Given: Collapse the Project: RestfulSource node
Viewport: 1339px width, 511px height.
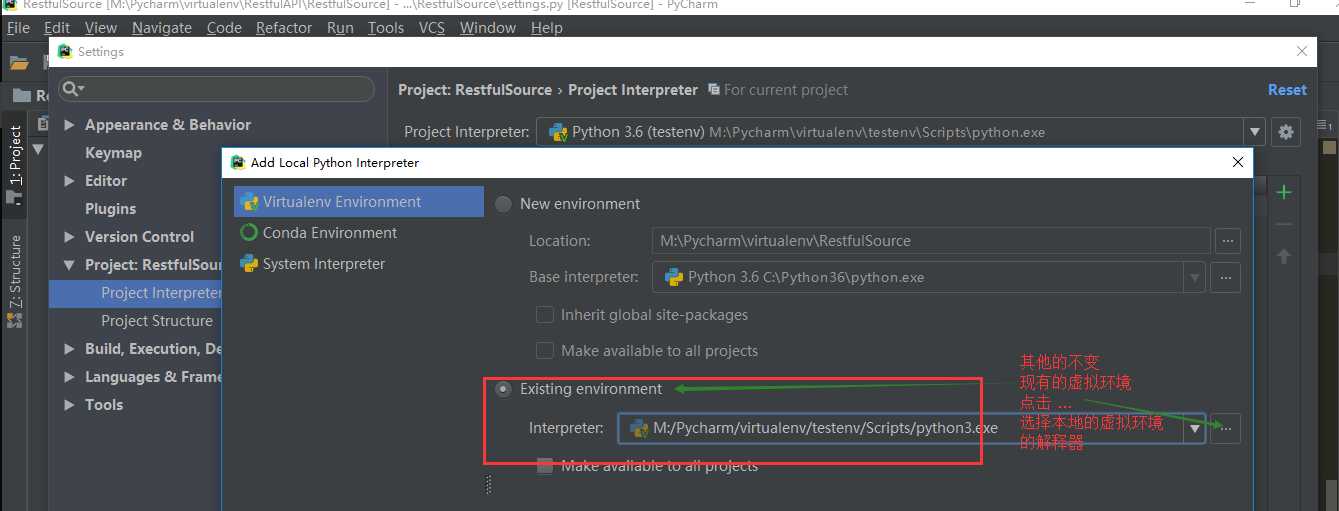Looking at the screenshot, I should coord(69,265).
